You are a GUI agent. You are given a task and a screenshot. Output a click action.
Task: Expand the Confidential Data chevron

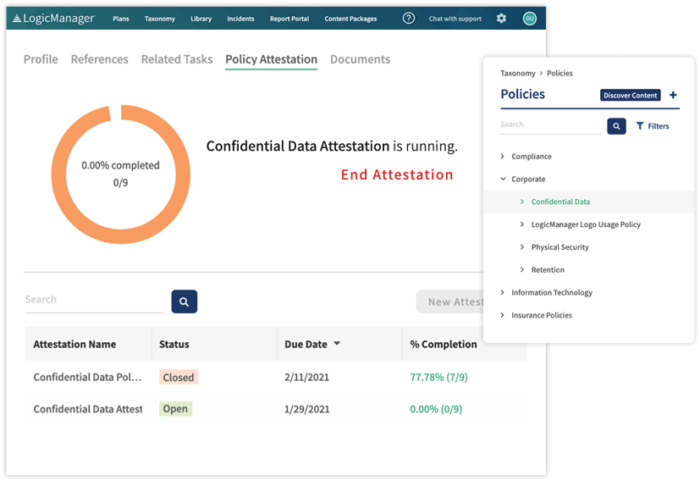tap(522, 201)
